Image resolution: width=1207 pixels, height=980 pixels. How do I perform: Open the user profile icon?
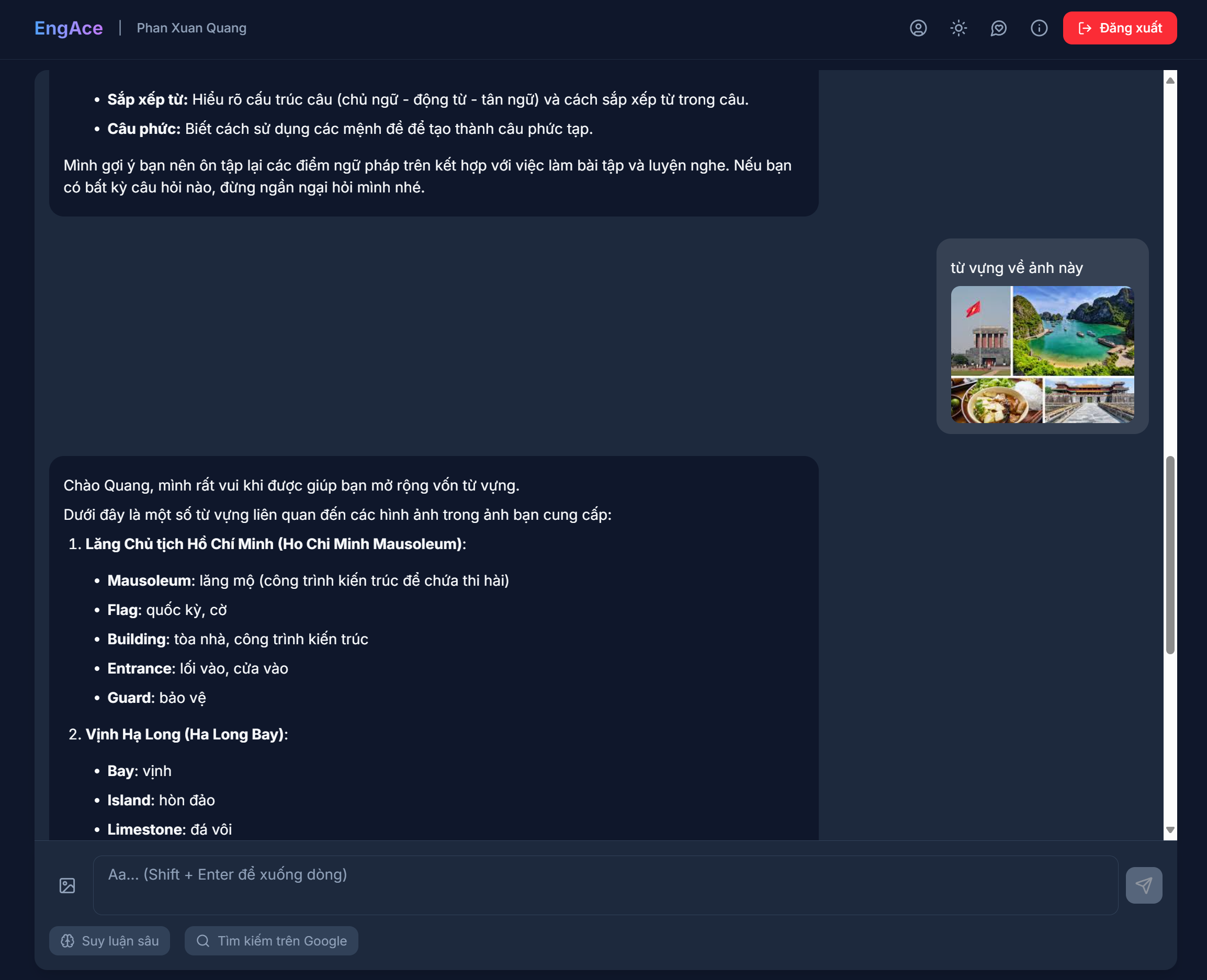tap(918, 28)
